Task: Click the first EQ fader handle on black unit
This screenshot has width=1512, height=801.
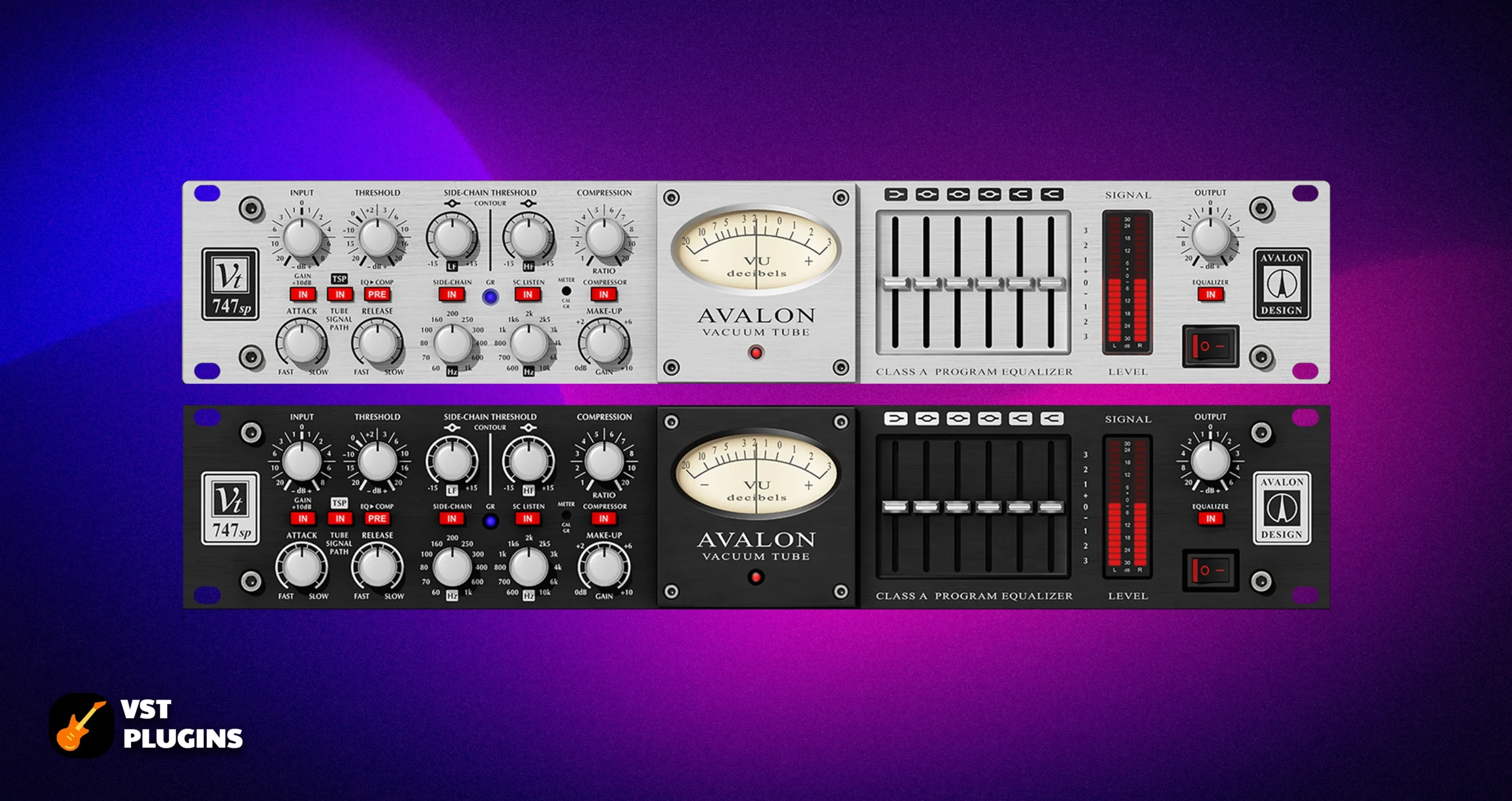Action: 895,507
